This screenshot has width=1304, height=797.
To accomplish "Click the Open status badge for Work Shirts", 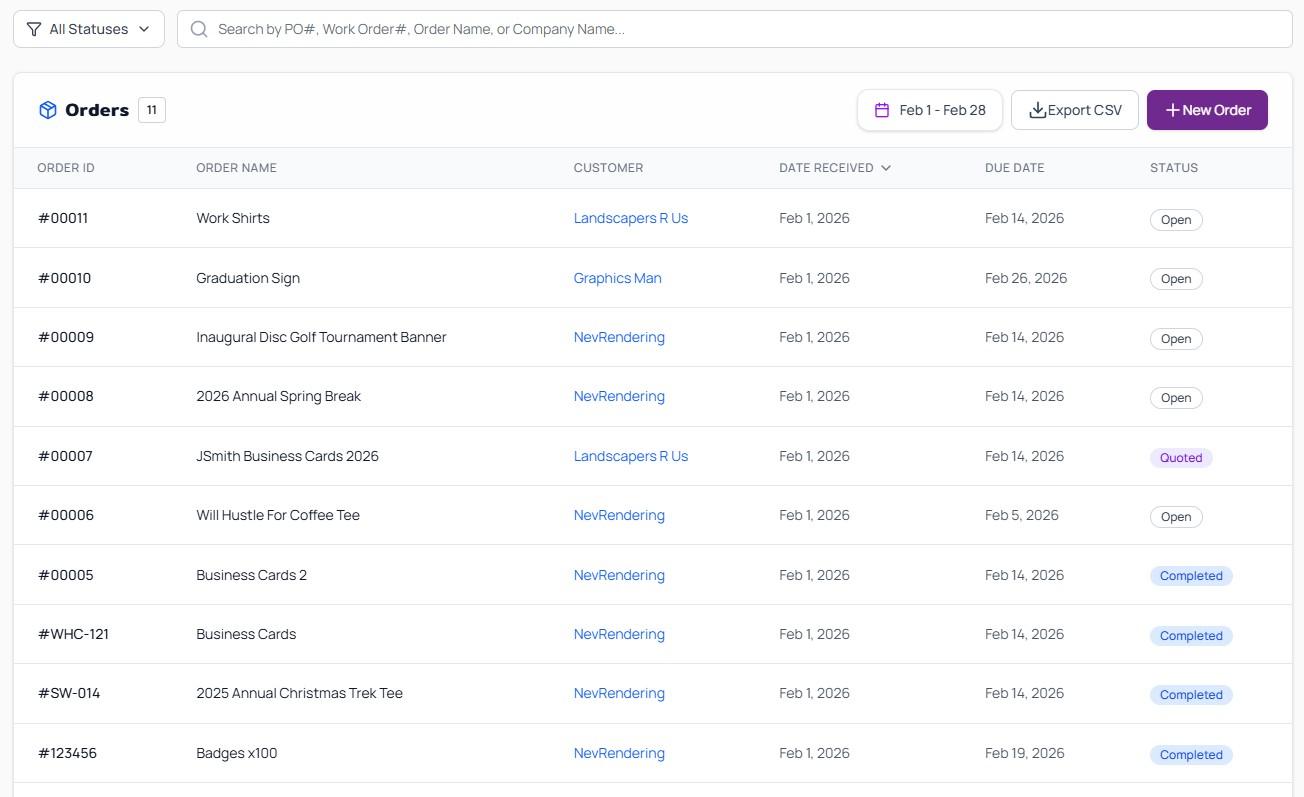I will pos(1175,219).
